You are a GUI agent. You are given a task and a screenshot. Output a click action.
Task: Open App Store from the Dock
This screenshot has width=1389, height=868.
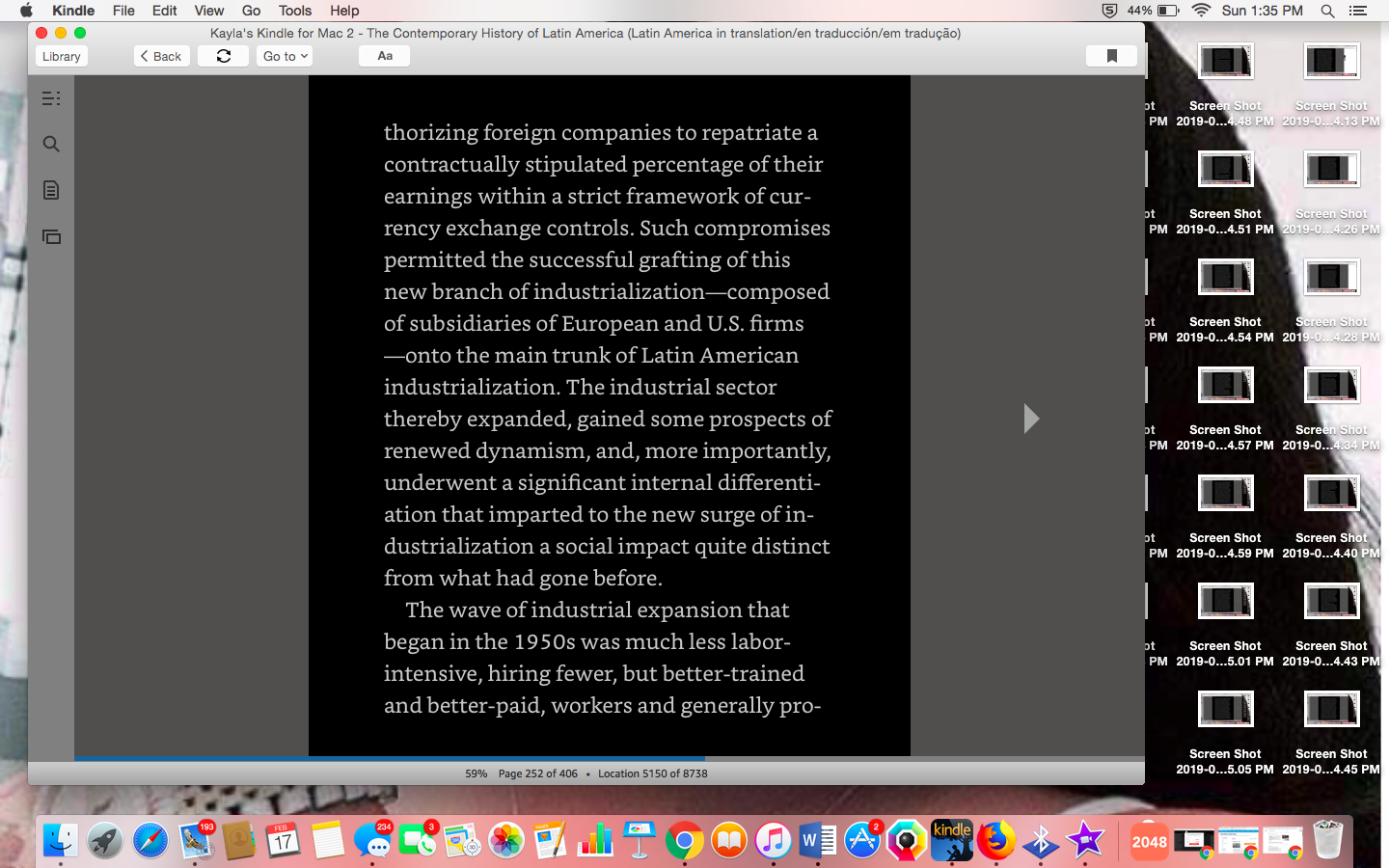[862, 840]
